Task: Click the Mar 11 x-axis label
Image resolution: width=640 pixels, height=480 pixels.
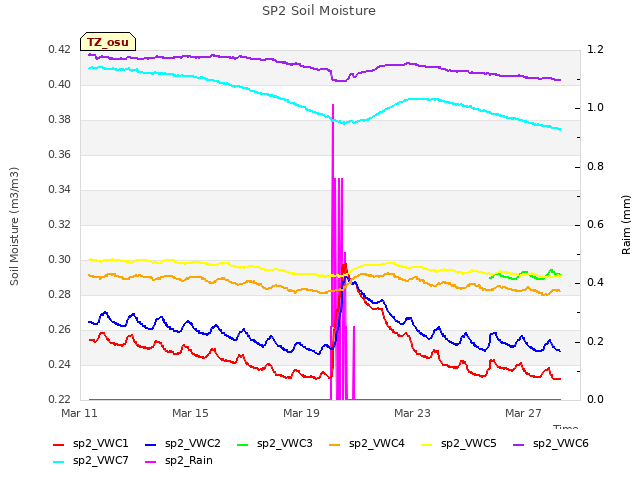Action: coord(80,413)
